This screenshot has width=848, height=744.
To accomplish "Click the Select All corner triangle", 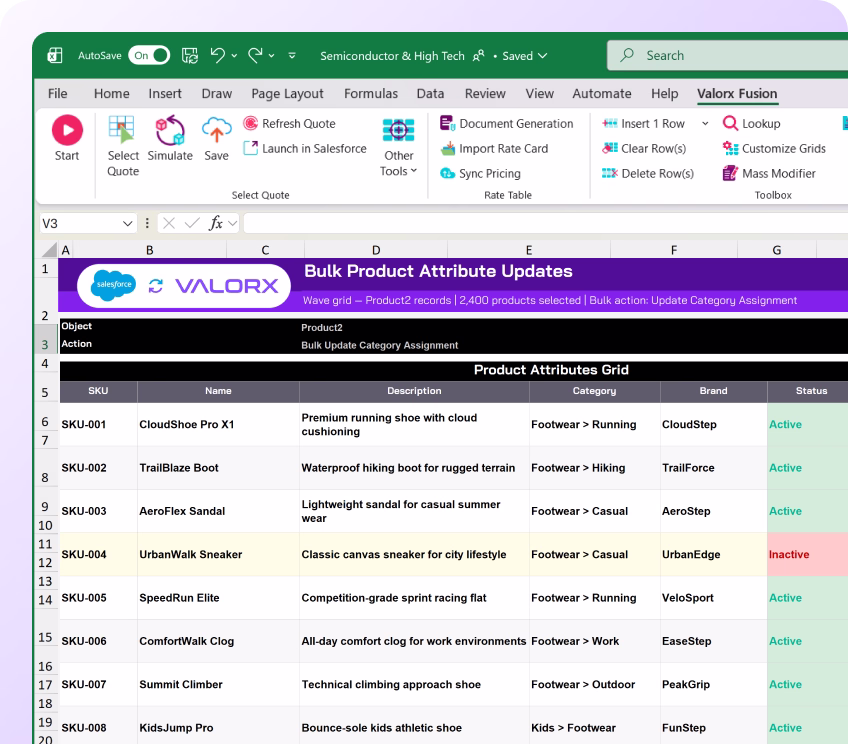I will pos(49,250).
